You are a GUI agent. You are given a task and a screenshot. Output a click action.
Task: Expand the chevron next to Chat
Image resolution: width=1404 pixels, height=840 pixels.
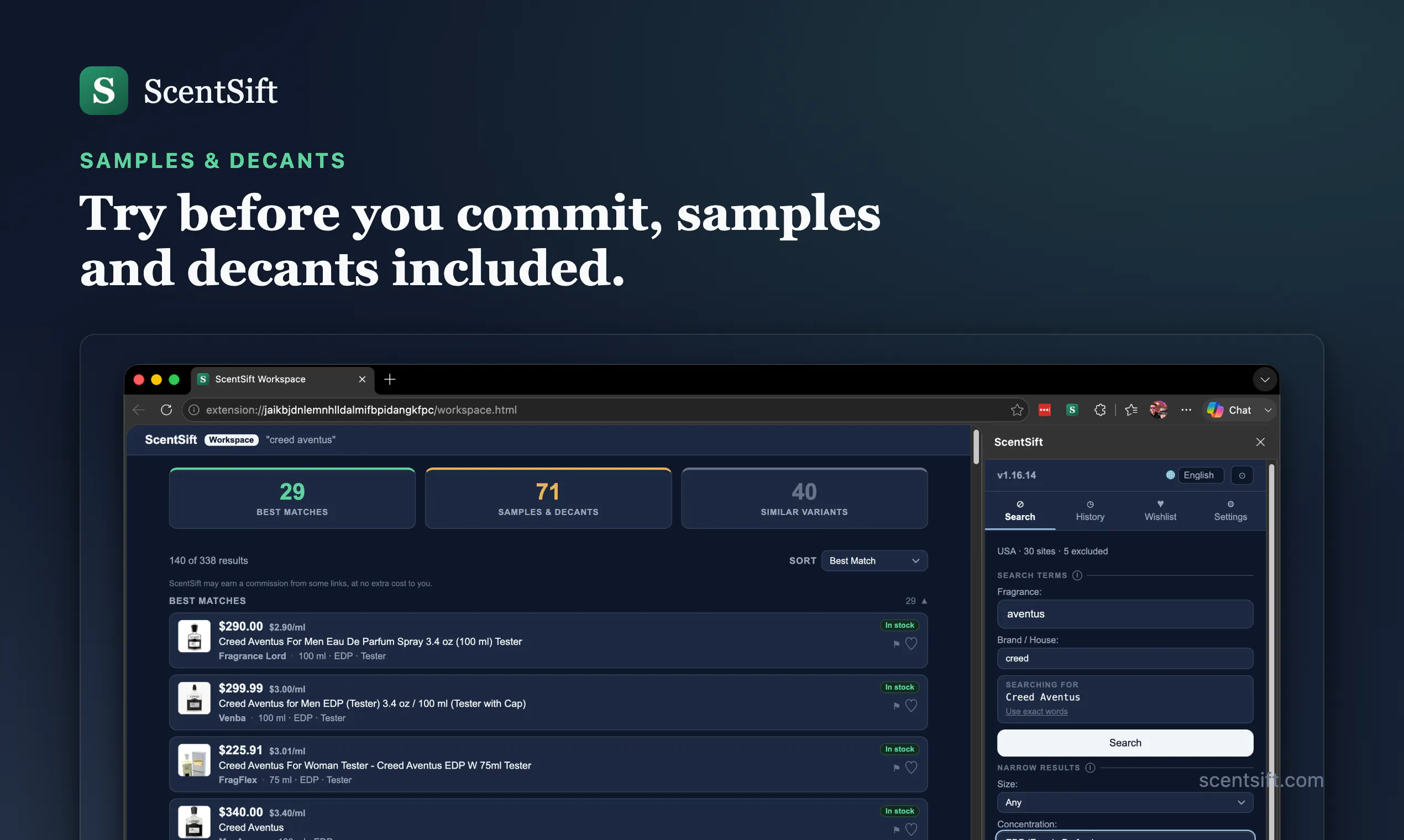coord(1268,410)
